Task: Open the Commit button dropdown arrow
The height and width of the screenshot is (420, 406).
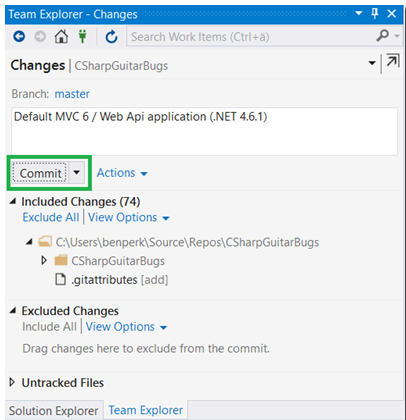Action: (77, 173)
